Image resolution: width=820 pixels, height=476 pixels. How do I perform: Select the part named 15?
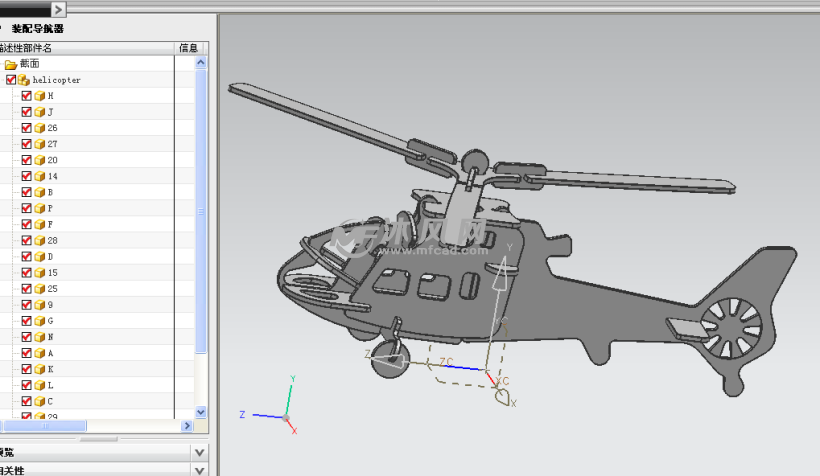(x=52, y=273)
